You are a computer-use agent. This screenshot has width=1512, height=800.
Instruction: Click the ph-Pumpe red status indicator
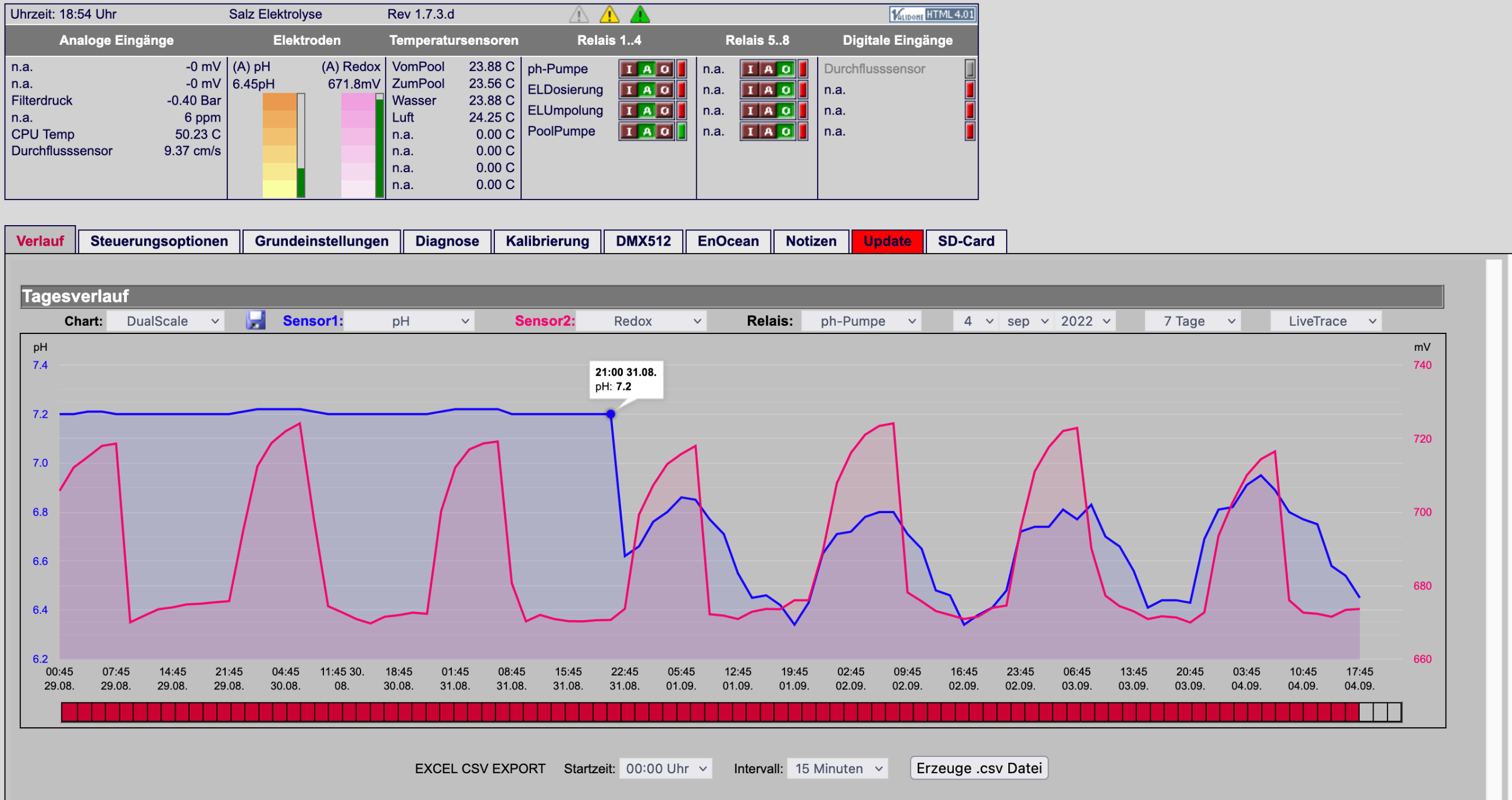coord(682,69)
